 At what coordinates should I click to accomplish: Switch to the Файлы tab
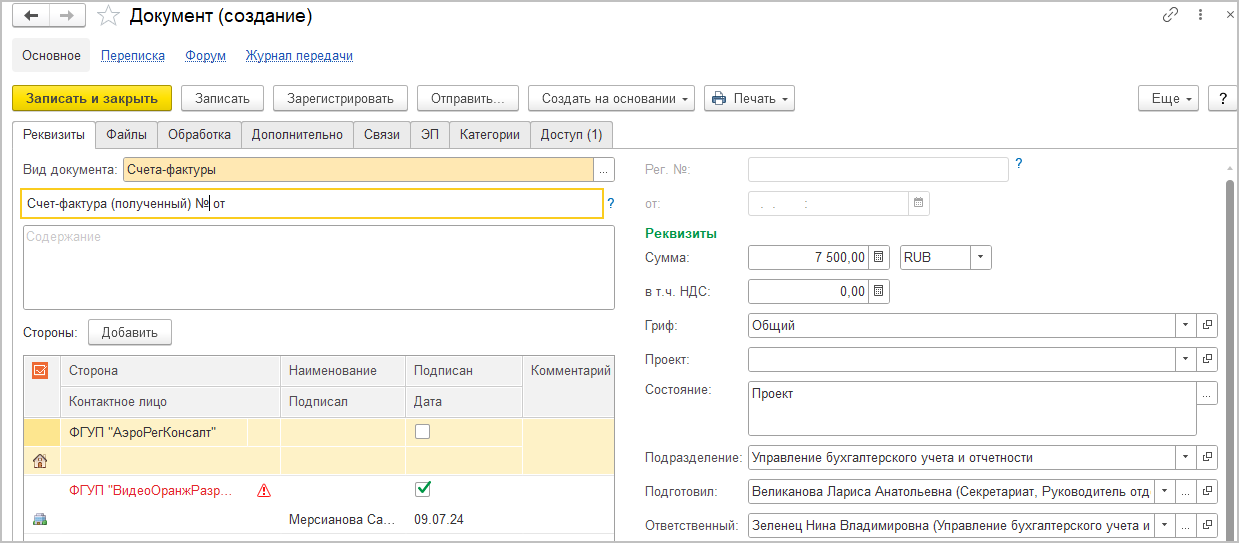pyautogui.click(x=126, y=135)
